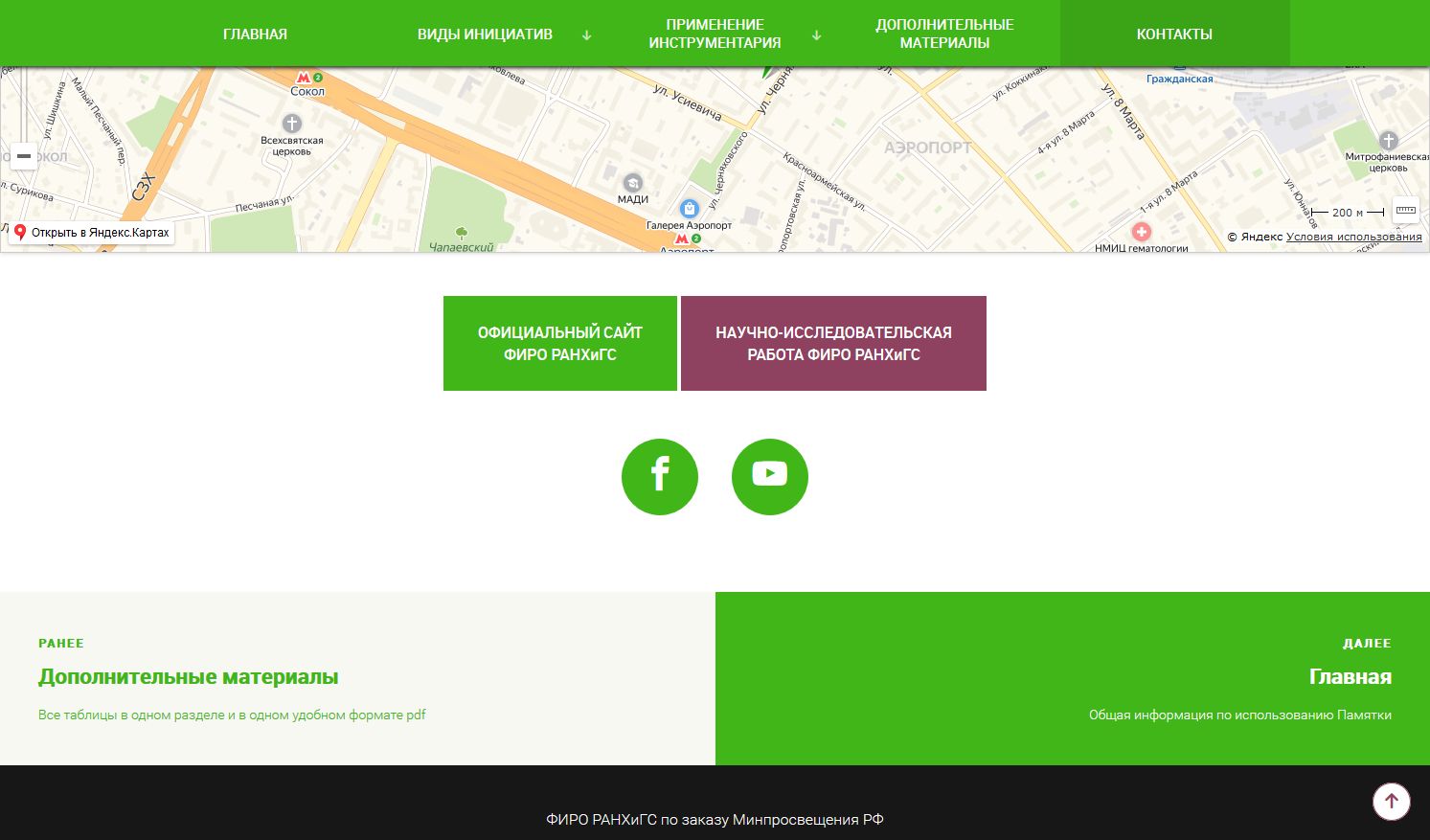Open the YouTube channel via round icon

770,477
